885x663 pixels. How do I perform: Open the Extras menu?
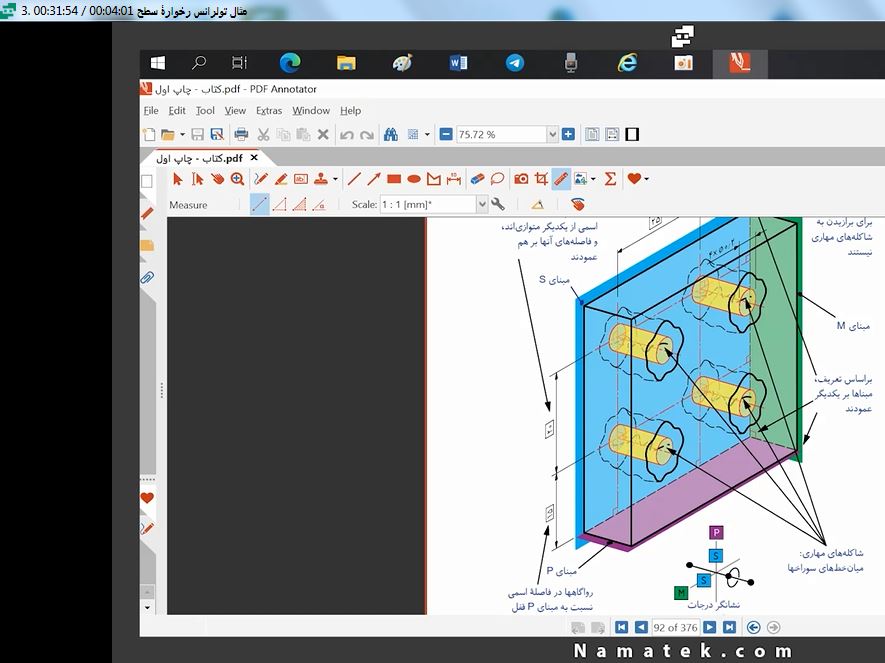(269, 111)
